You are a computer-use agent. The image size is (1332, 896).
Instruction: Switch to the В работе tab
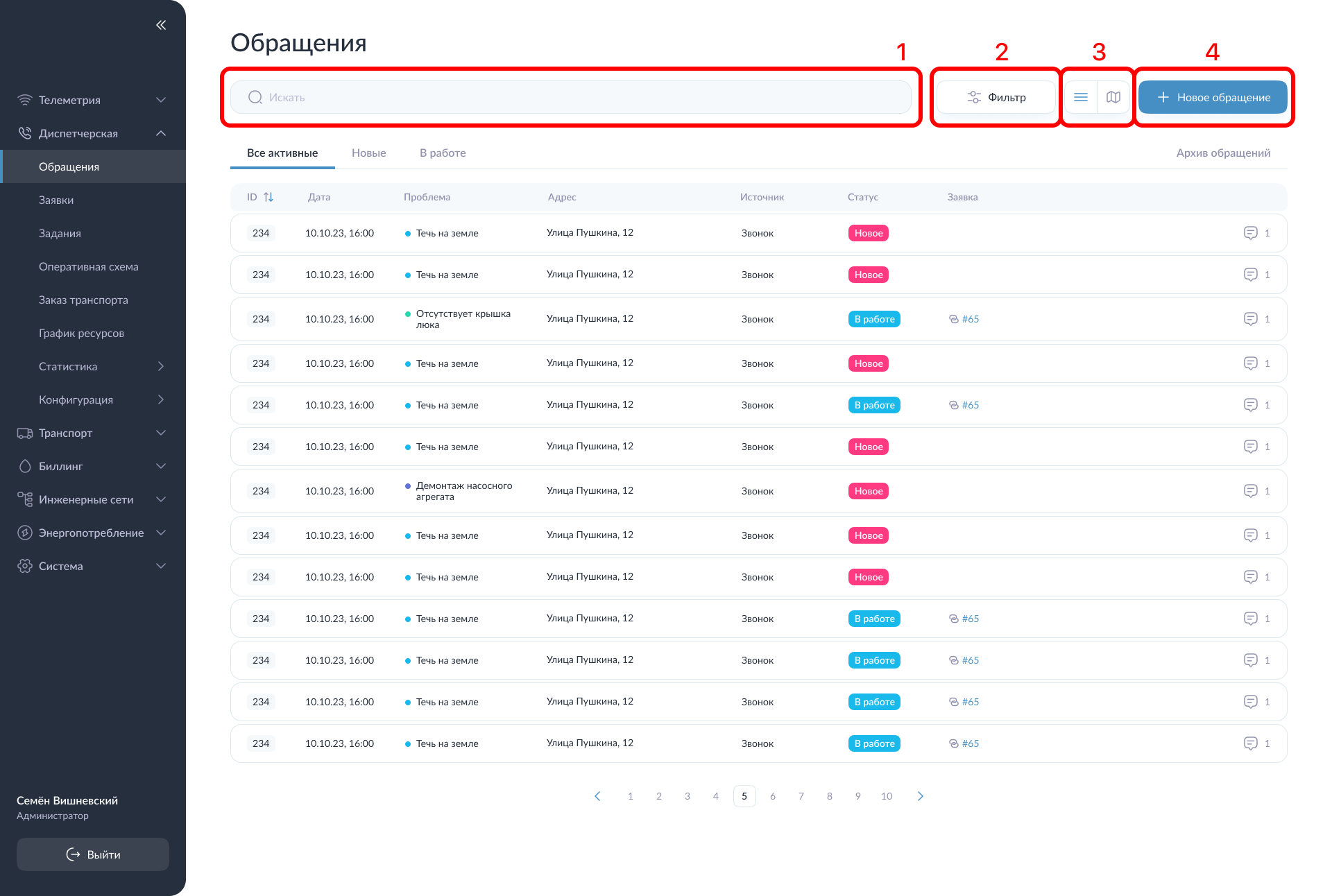[x=443, y=153]
